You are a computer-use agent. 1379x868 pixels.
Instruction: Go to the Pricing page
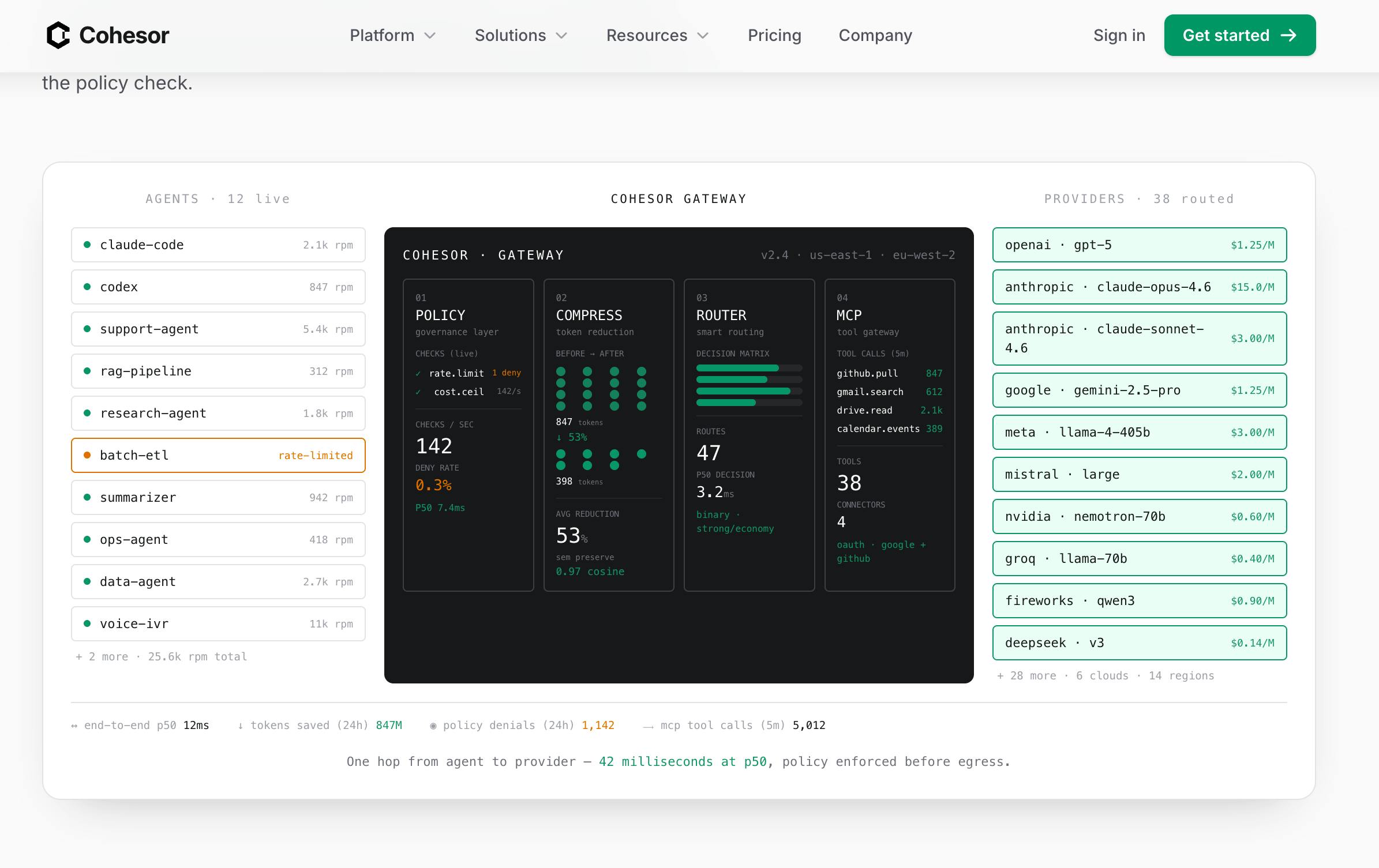774,36
